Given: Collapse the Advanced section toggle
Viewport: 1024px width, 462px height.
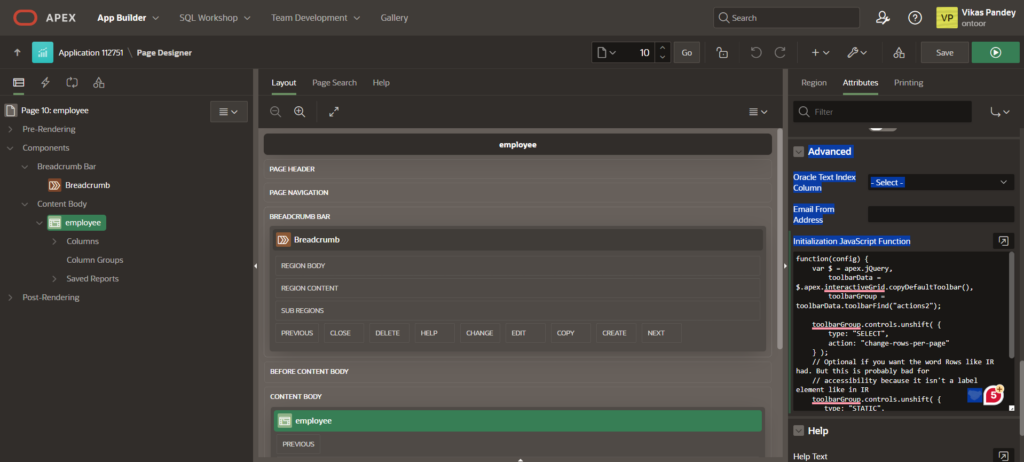Looking at the screenshot, I should point(799,152).
